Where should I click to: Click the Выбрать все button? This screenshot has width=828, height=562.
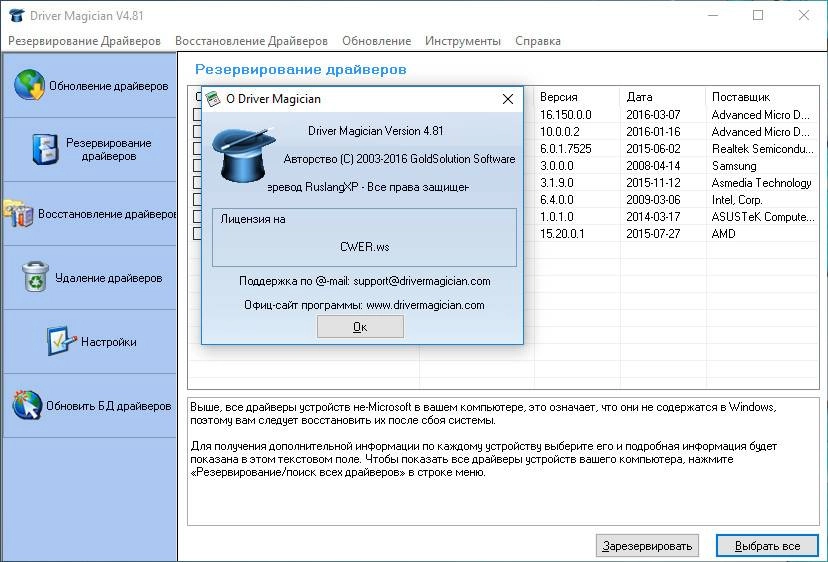tap(767, 546)
